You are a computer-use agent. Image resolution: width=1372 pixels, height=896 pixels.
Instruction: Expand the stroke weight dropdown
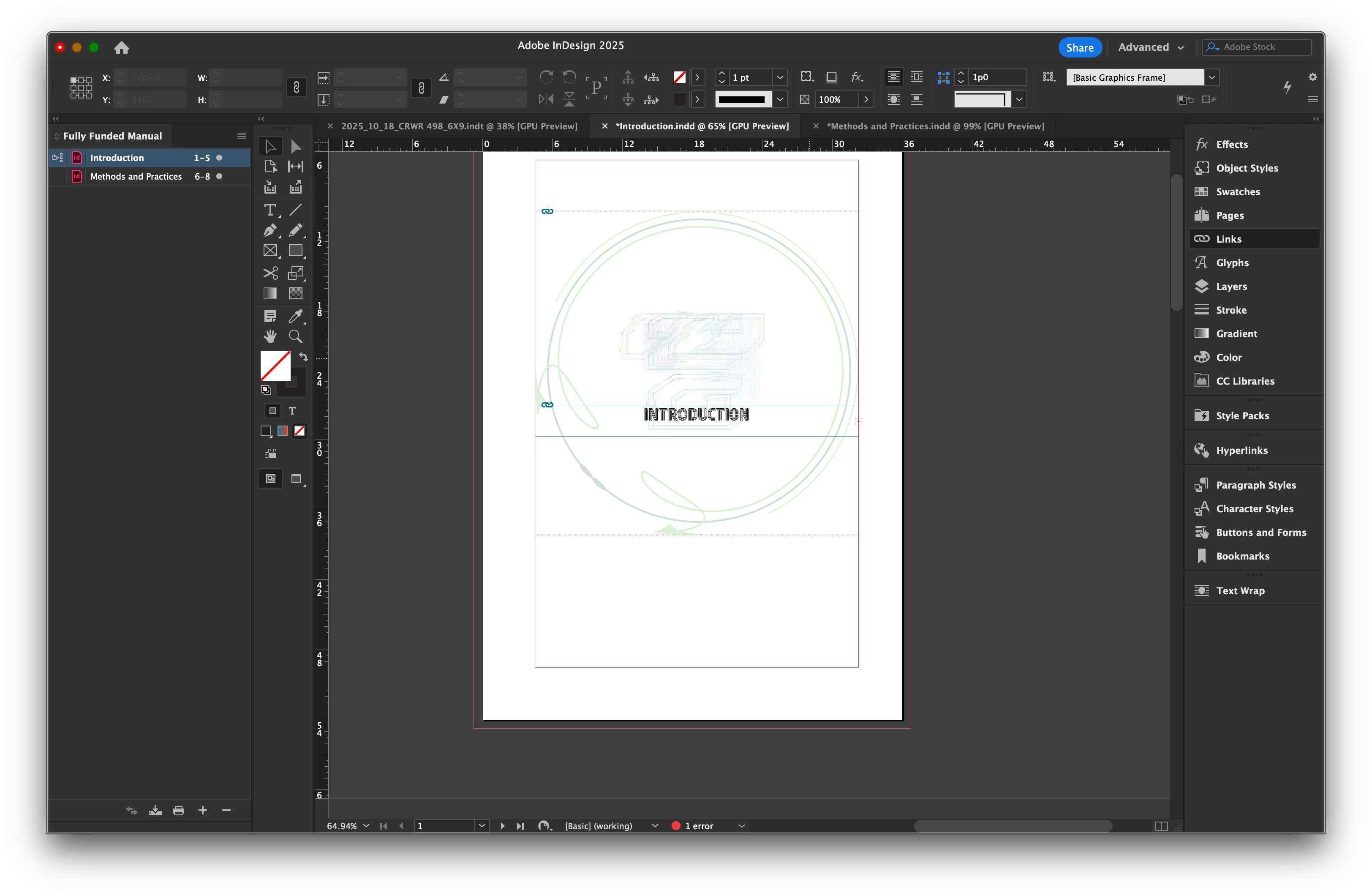click(x=779, y=77)
